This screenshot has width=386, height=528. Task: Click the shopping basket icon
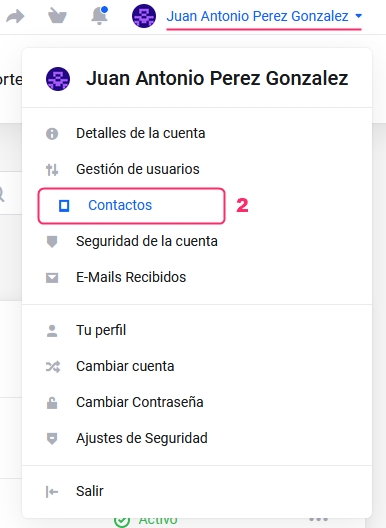click(57, 16)
